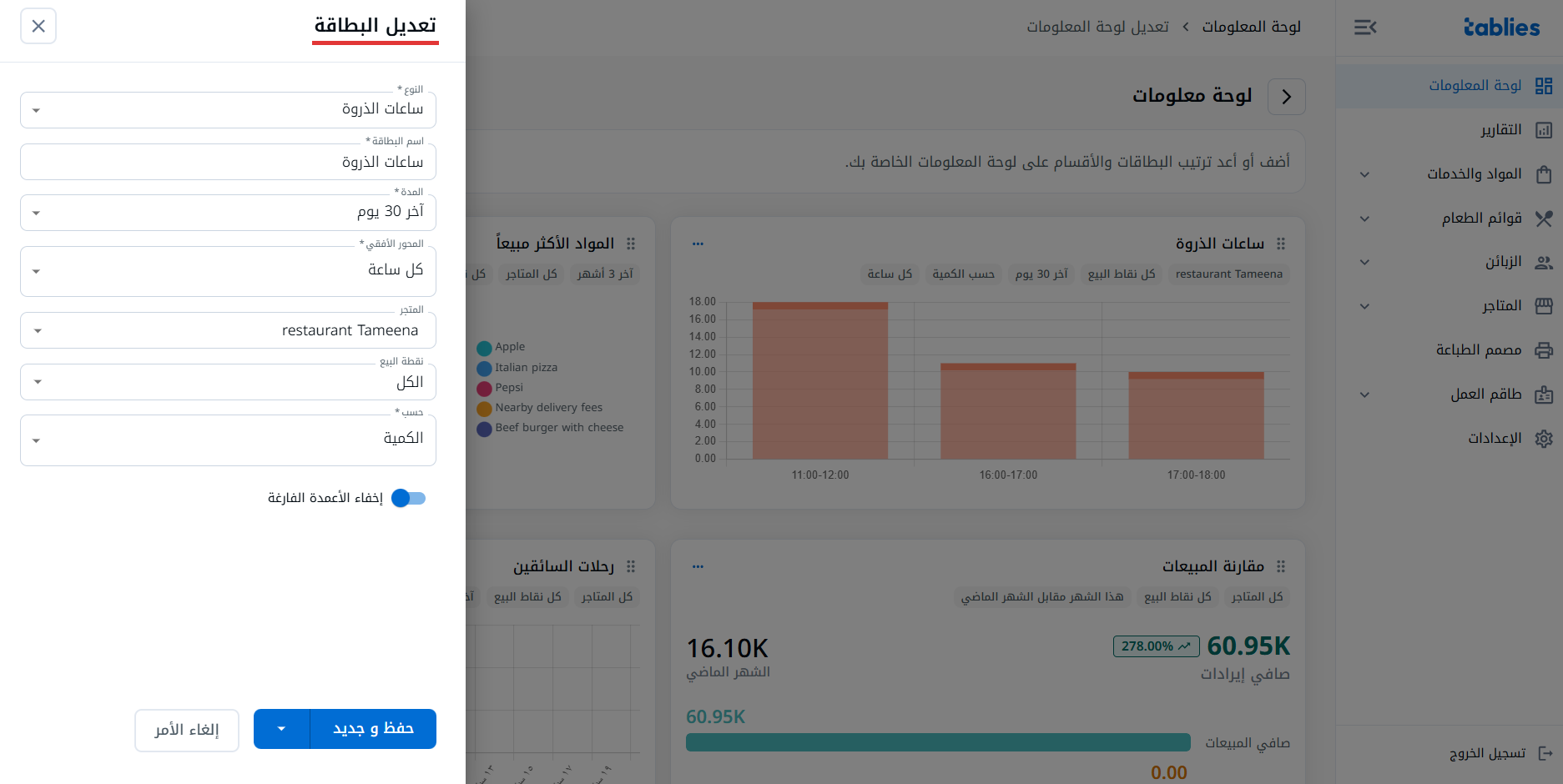1563x784 pixels.
Task: Collapse the sidebar with menu toggle icon
Action: pyautogui.click(x=1365, y=28)
